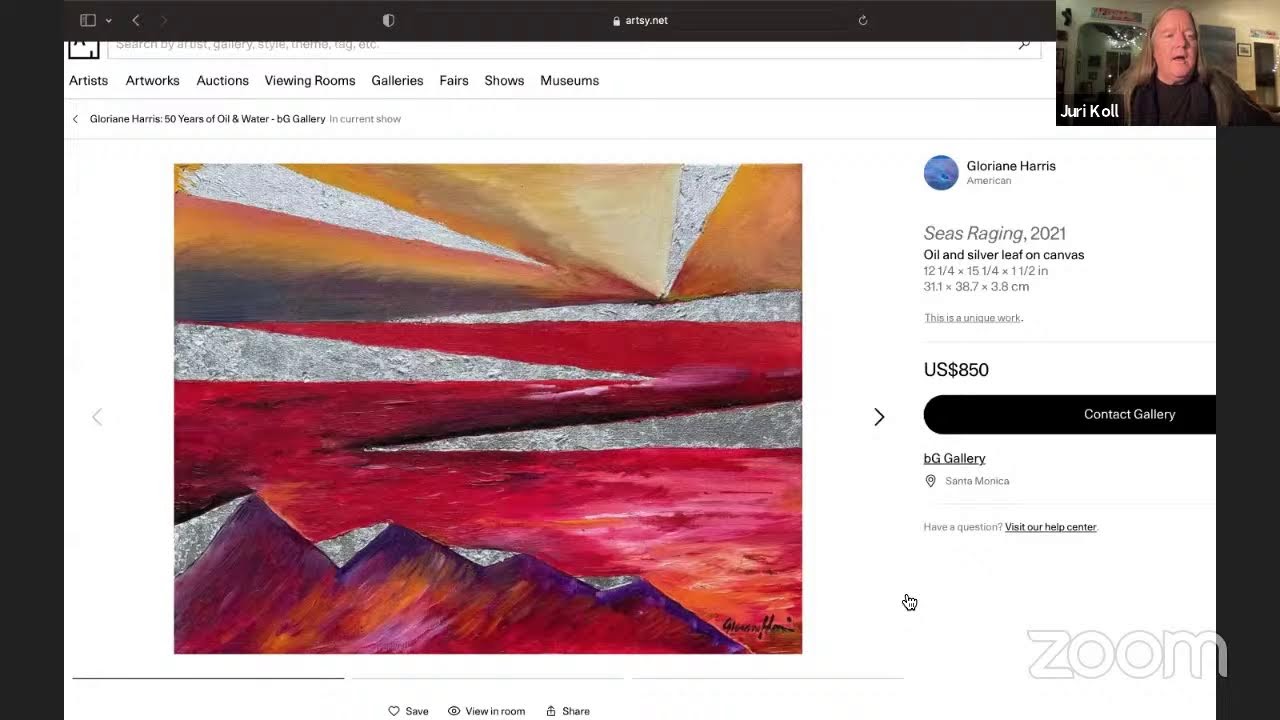Click the Seas Raging artwork image
Image resolution: width=1280 pixels, height=720 pixels.
point(488,409)
